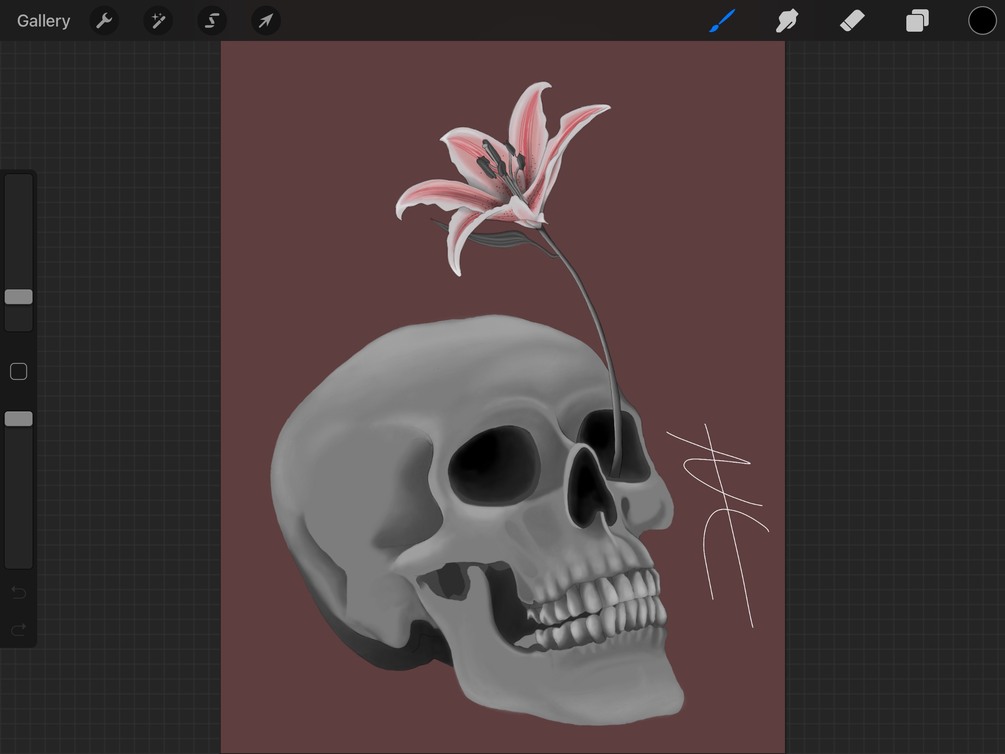Return to the Gallery
1005x754 pixels.
42,20
